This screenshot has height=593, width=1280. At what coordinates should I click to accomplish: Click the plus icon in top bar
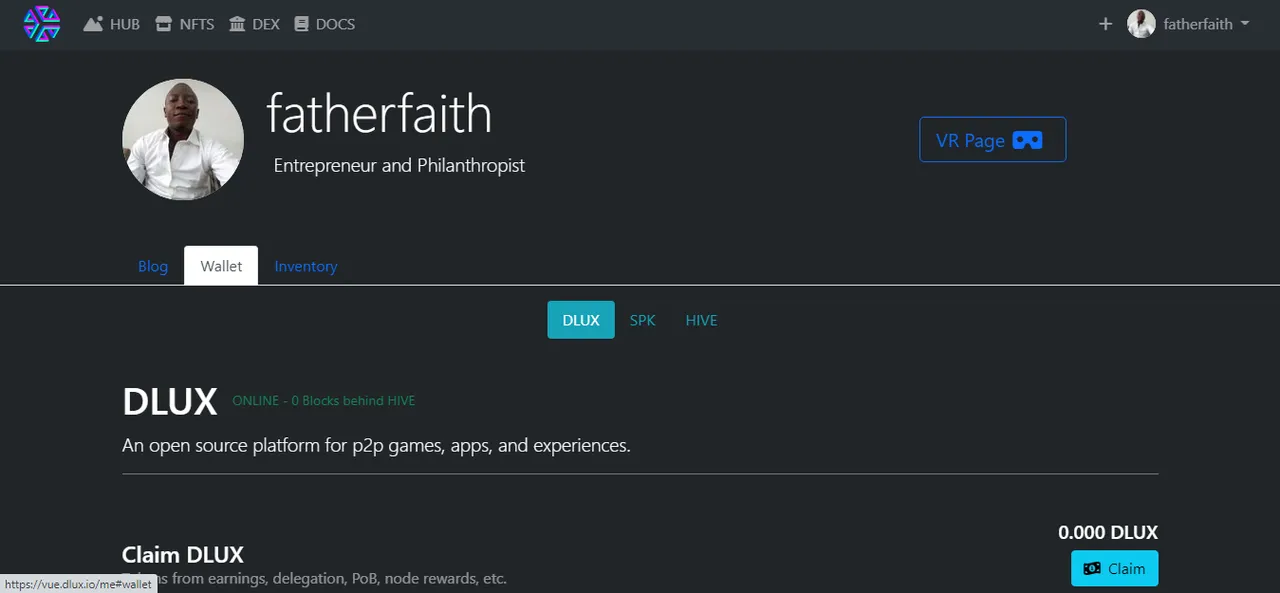point(1105,24)
